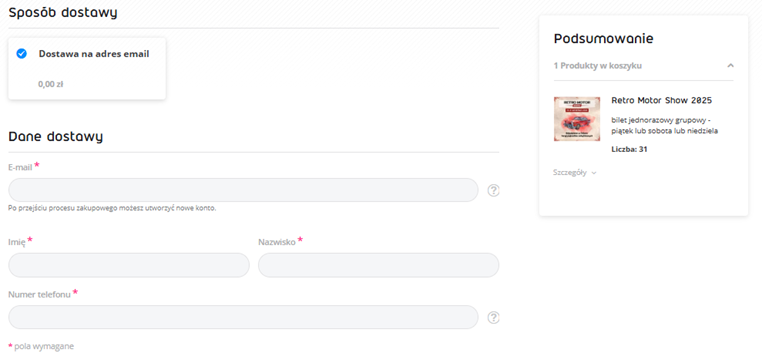Click the help icon beside phone number field
This screenshot has width=762, height=363.
493,317
